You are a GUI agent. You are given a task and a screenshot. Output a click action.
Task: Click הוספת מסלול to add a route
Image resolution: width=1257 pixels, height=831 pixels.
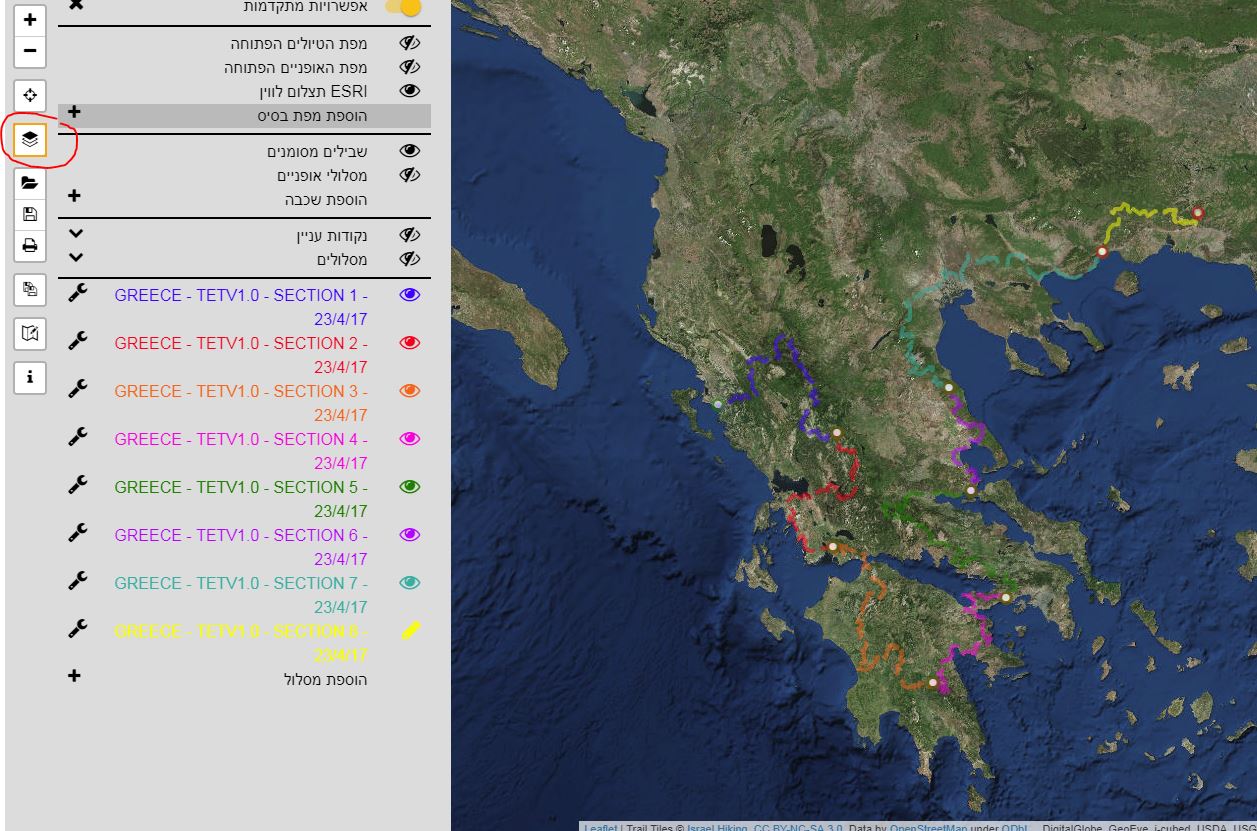pyautogui.click(x=325, y=680)
